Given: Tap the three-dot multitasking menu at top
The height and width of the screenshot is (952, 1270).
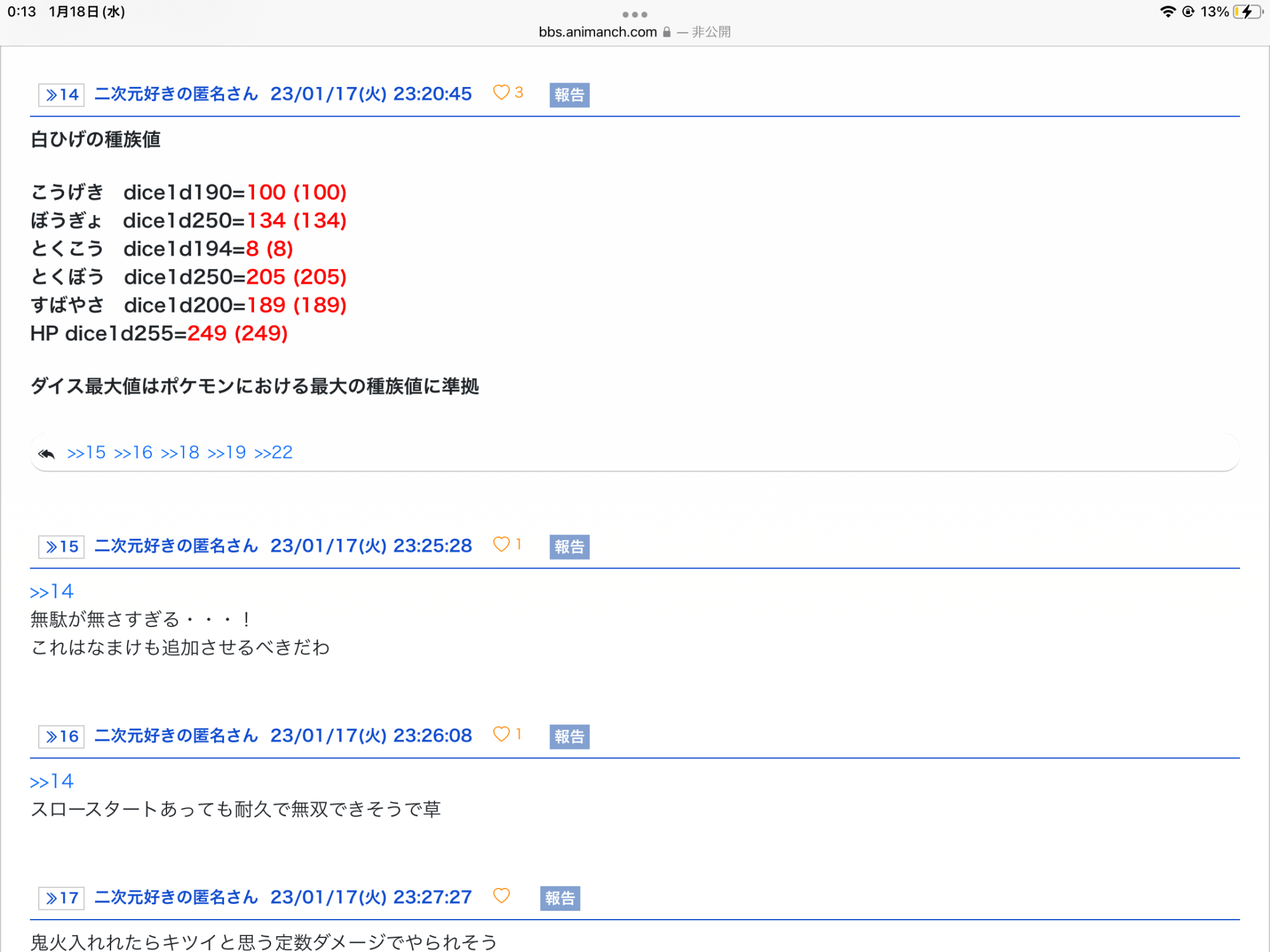Looking at the screenshot, I should tap(634, 14).
